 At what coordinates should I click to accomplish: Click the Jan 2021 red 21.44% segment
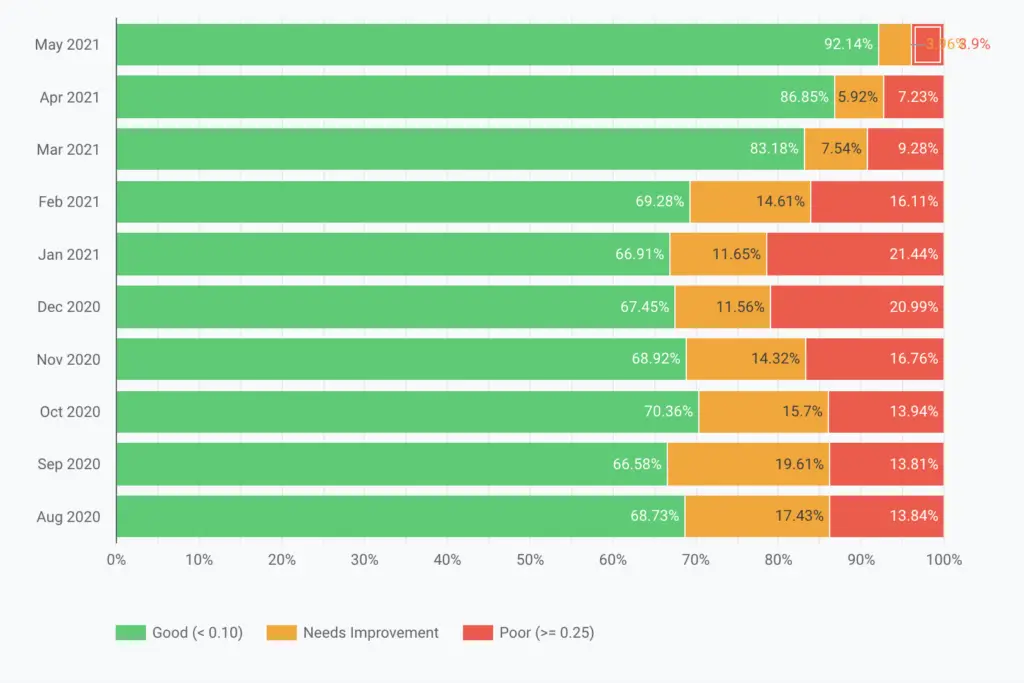tap(855, 254)
